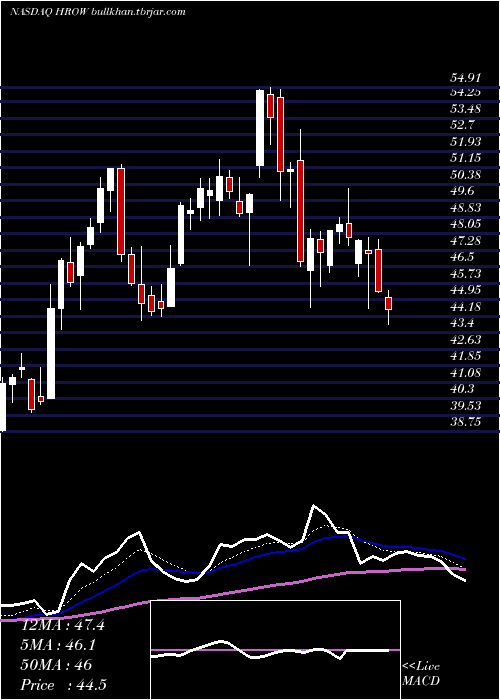This screenshot has width=500, height=700.
Task: Click the tallest white candle reaching 54.25
Action: tap(260, 128)
